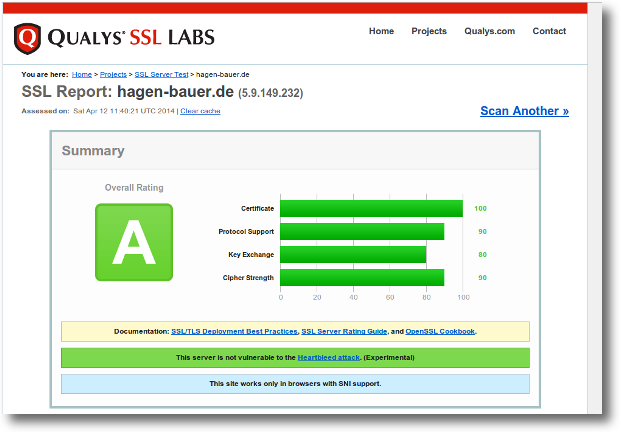Click the hagen-bauer.de breadcrumb text

click(x=223, y=75)
